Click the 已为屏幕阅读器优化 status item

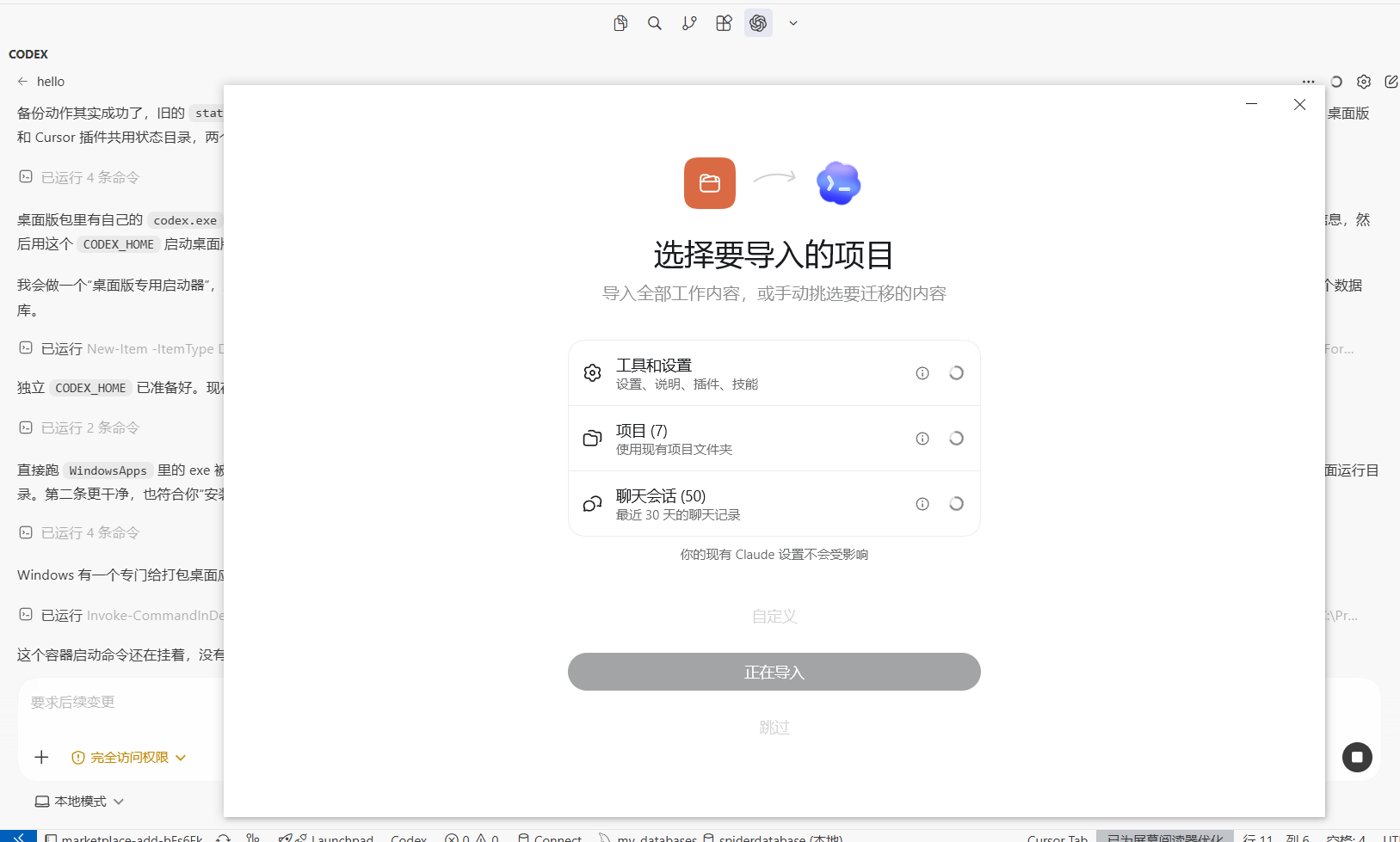tap(1165, 838)
